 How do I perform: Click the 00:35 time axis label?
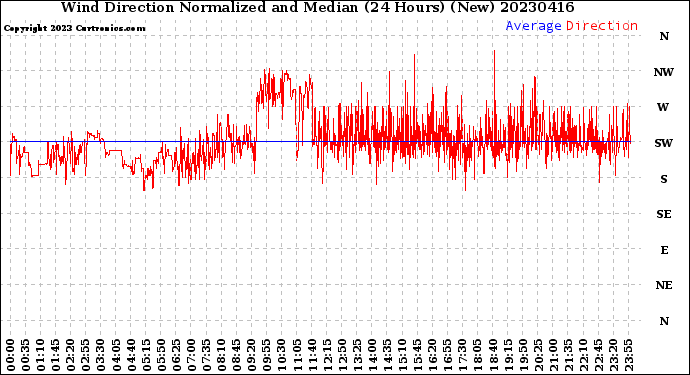pos(26,356)
